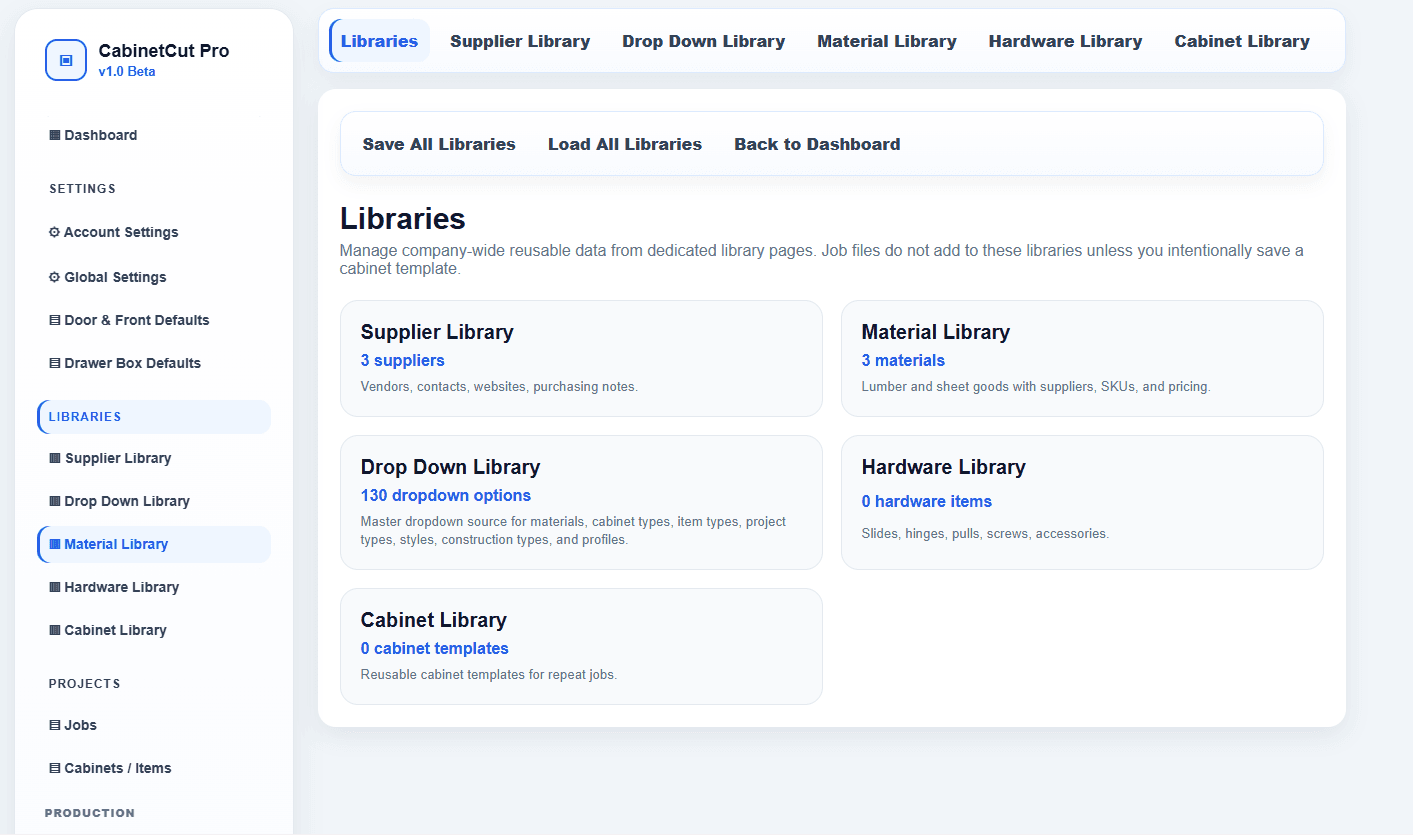Open Cabinet Library from the sidebar
1413x835 pixels.
[108, 630]
